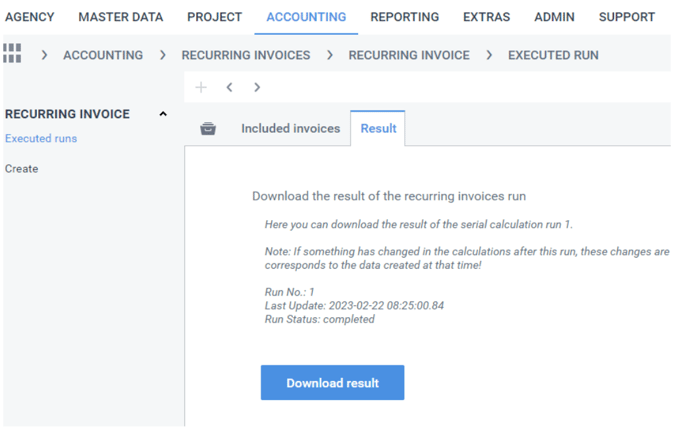This screenshot has width=676, height=429.
Task: Select the Result tab
Action: click(378, 129)
